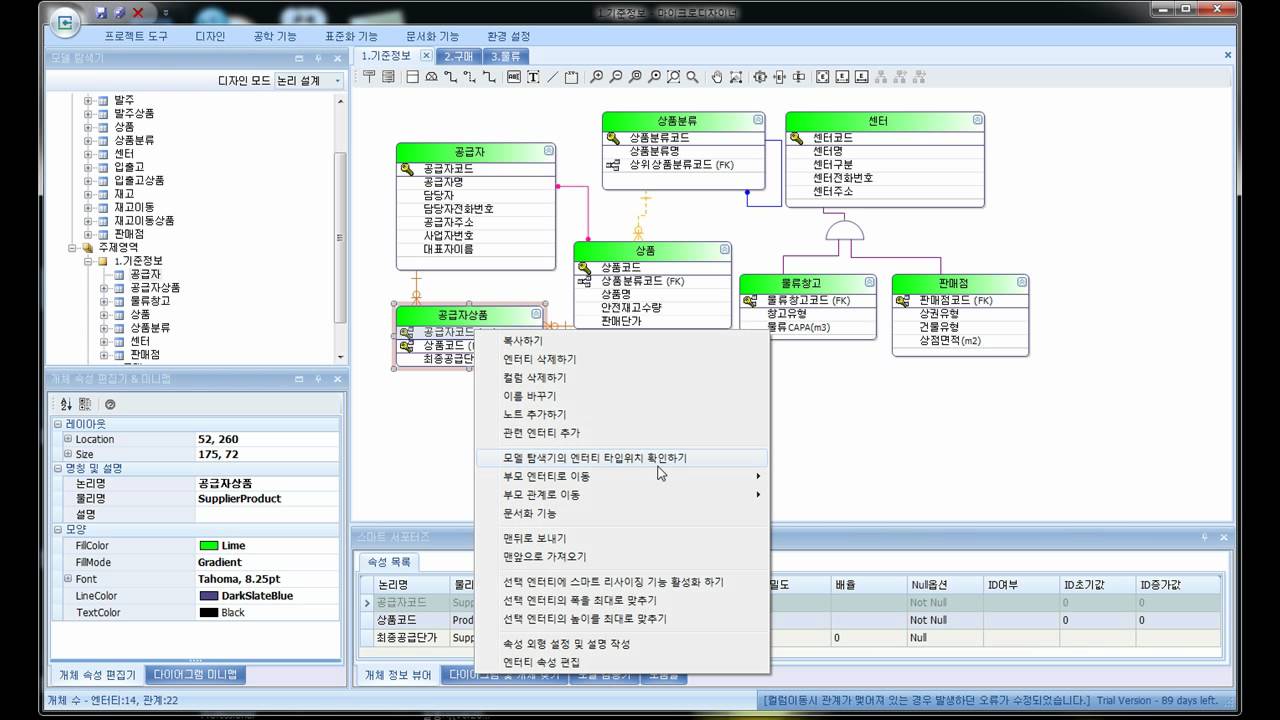Collapse the 모양 property group
The height and width of the screenshot is (720, 1280).
click(x=58, y=529)
